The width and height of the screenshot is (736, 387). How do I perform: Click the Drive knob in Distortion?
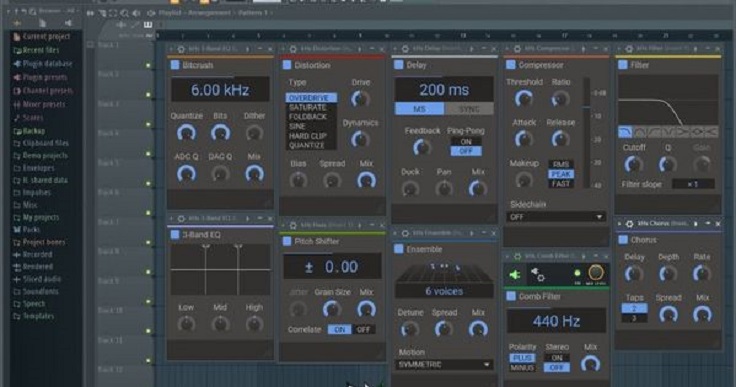pyautogui.click(x=360, y=99)
